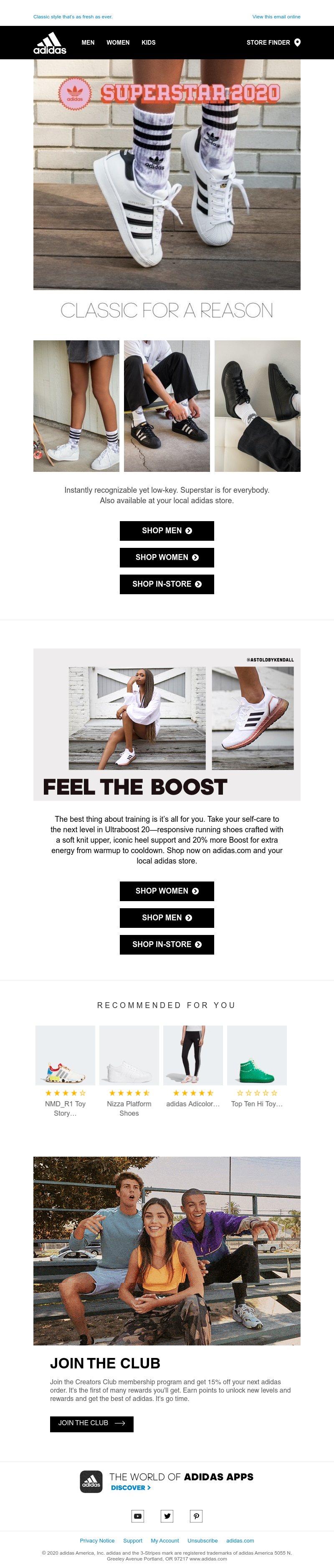Click the adidas app icon in footer
The width and height of the screenshot is (334, 1568).
(91, 1481)
